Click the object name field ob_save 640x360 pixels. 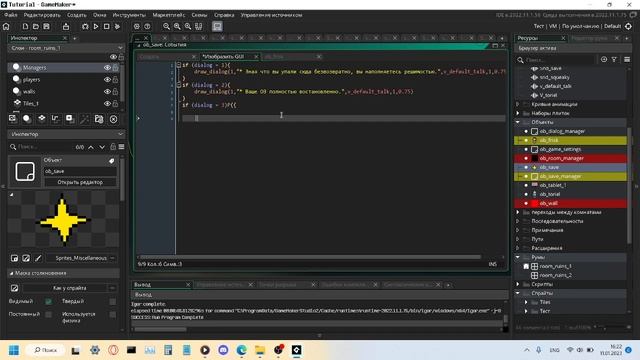(80, 171)
